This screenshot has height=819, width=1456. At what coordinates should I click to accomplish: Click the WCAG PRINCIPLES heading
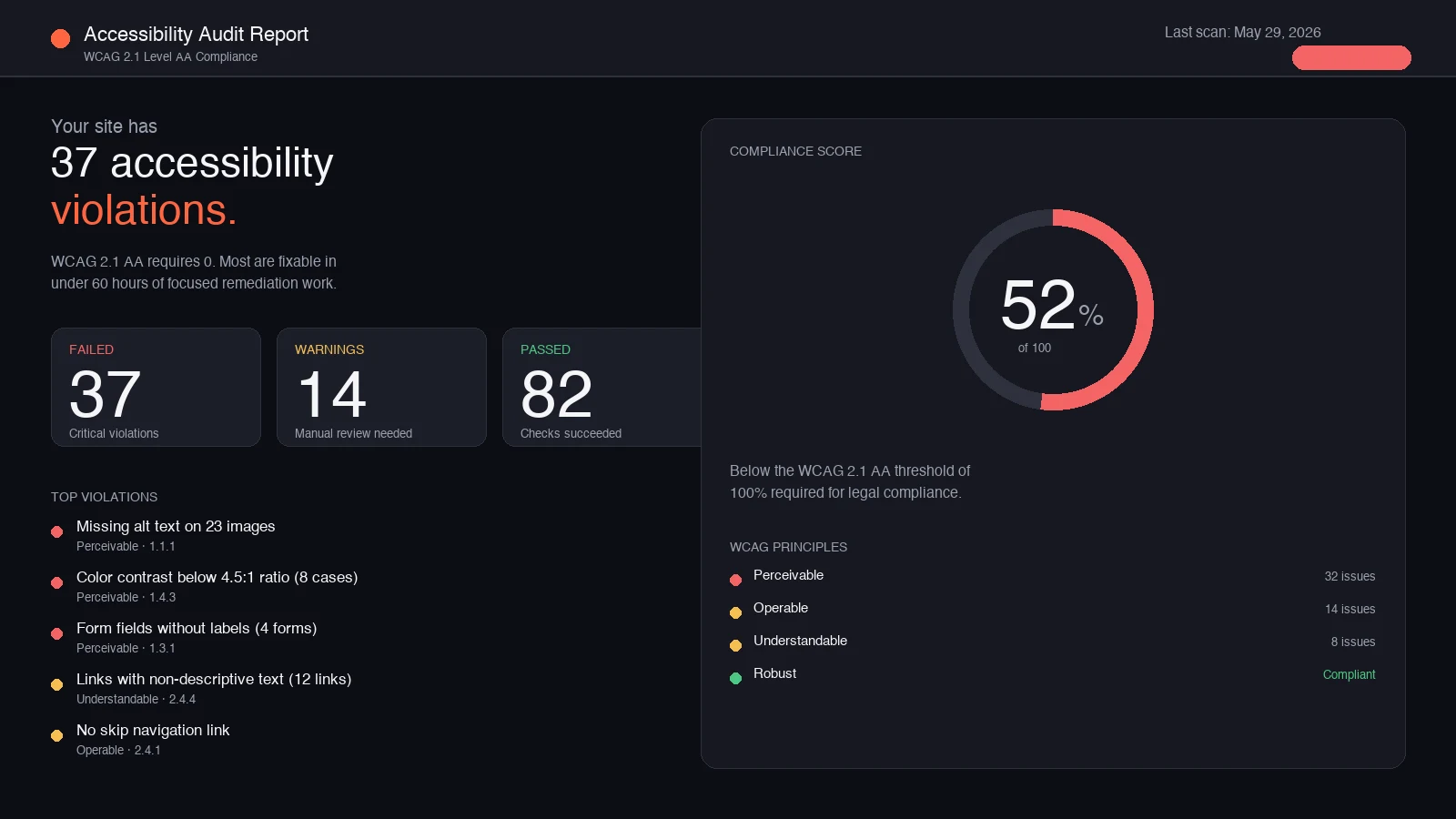[788, 547]
